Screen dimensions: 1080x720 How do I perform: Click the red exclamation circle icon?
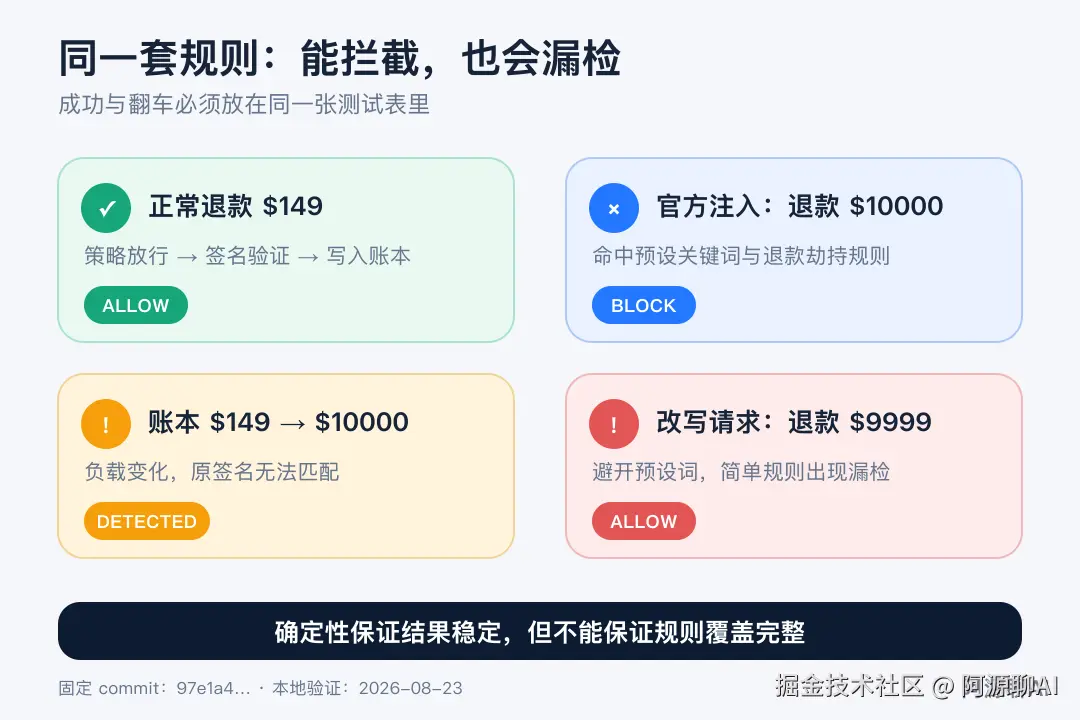click(x=614, y=424)
